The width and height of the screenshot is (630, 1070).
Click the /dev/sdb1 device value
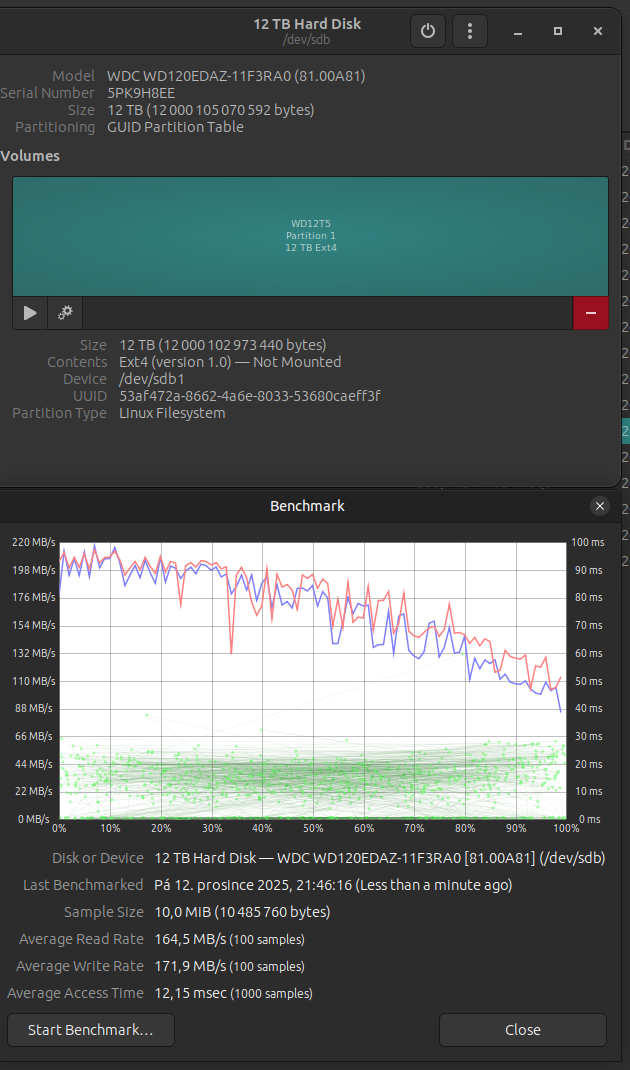tap(148, 379)
